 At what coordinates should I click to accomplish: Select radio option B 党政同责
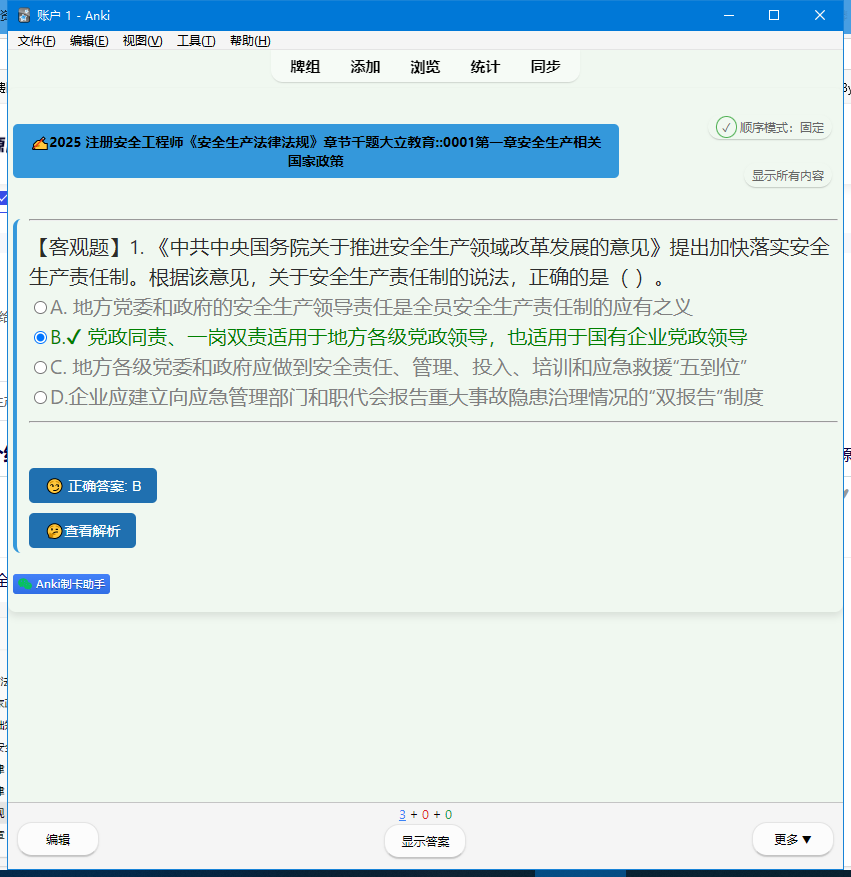(x=40, y=337)
